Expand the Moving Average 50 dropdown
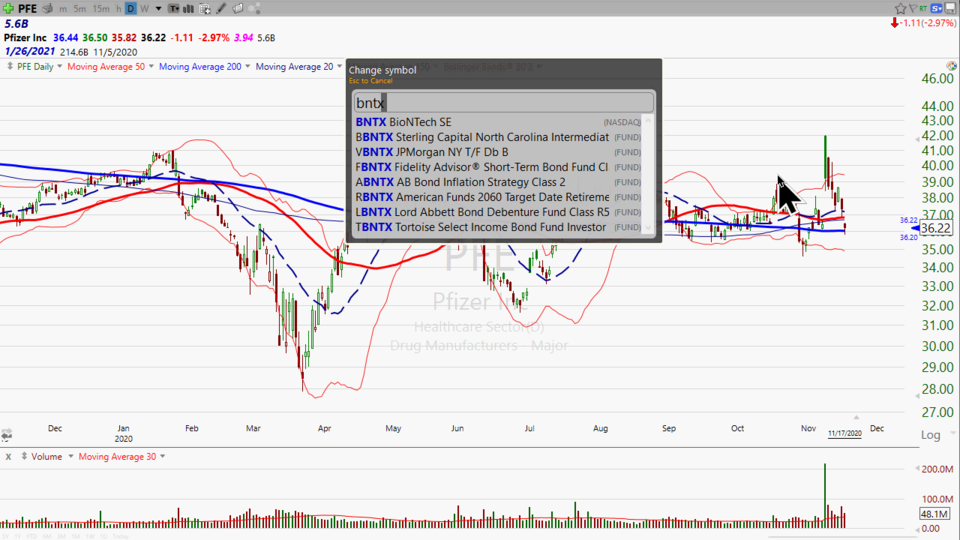Viewport: 960px width, 540px height. coord(151,66)
